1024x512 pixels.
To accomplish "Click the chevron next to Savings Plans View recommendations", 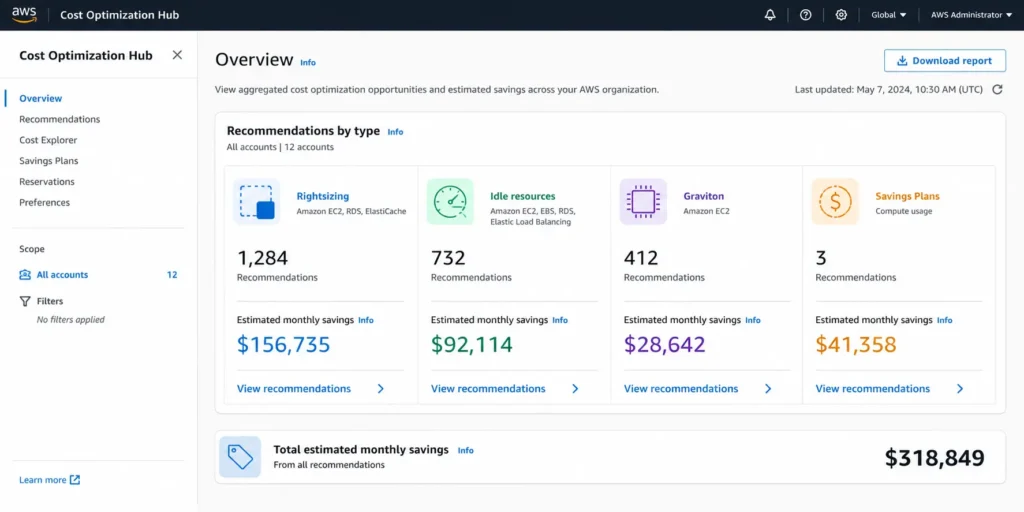I will pyautogui.click(x=960, y=389).
